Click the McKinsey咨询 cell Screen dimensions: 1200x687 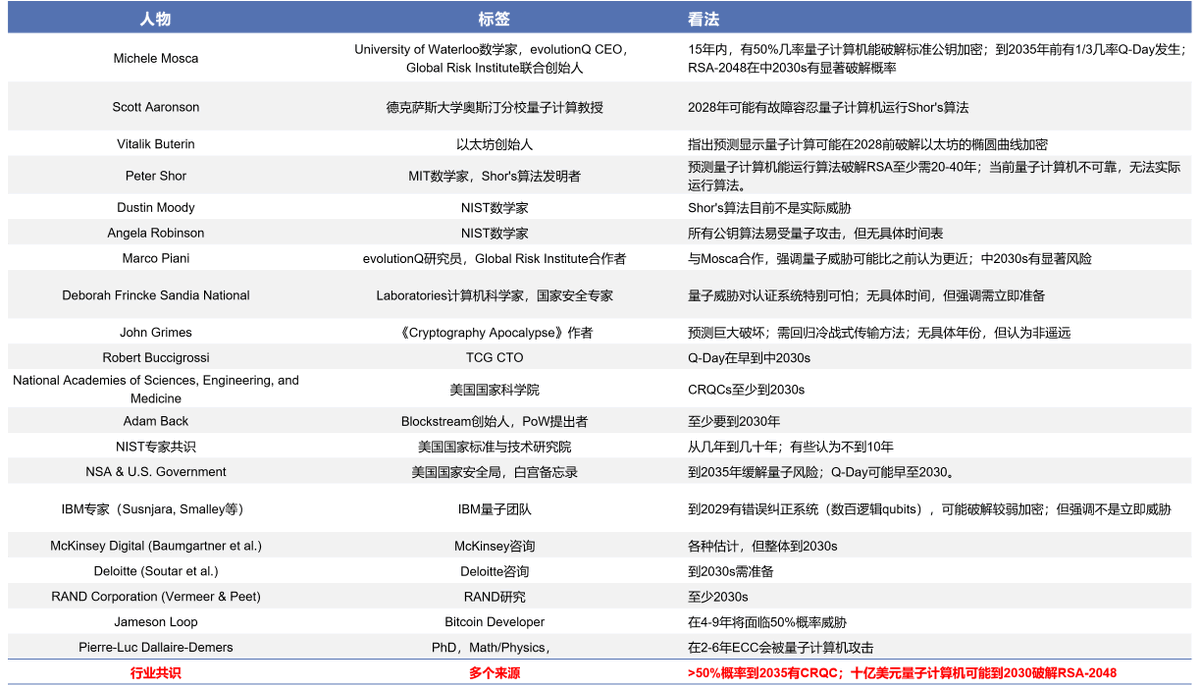[x=494, y=546]
